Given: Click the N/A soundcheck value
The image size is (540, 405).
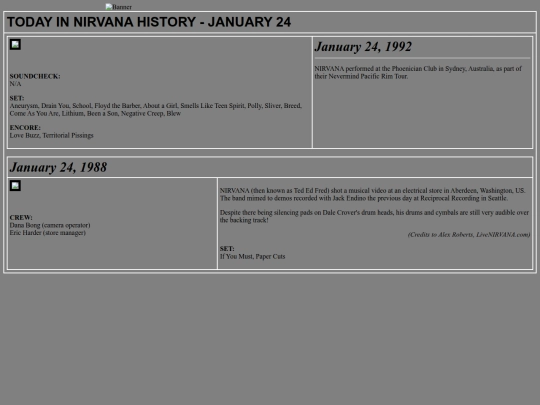Looking at the screenshot, I should [15, 84].
